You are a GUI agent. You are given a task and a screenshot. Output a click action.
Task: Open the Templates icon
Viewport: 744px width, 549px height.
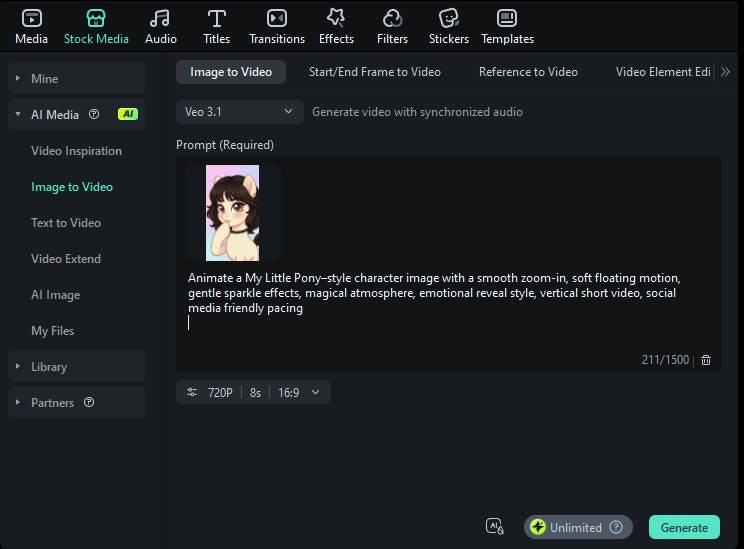click(507, 19)
